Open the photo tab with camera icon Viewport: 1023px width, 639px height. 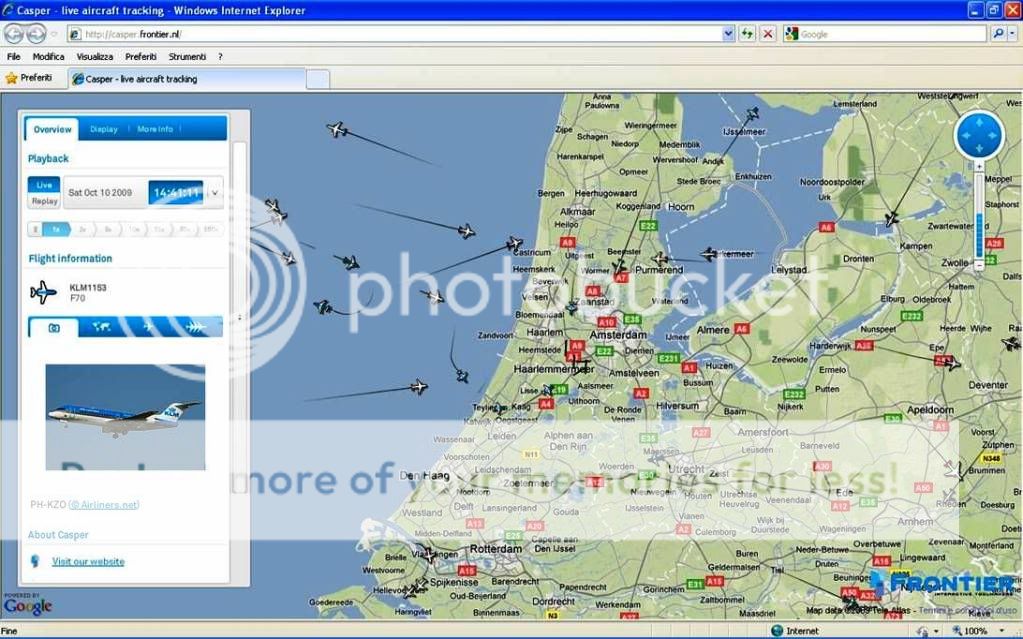tap(53, 327)
